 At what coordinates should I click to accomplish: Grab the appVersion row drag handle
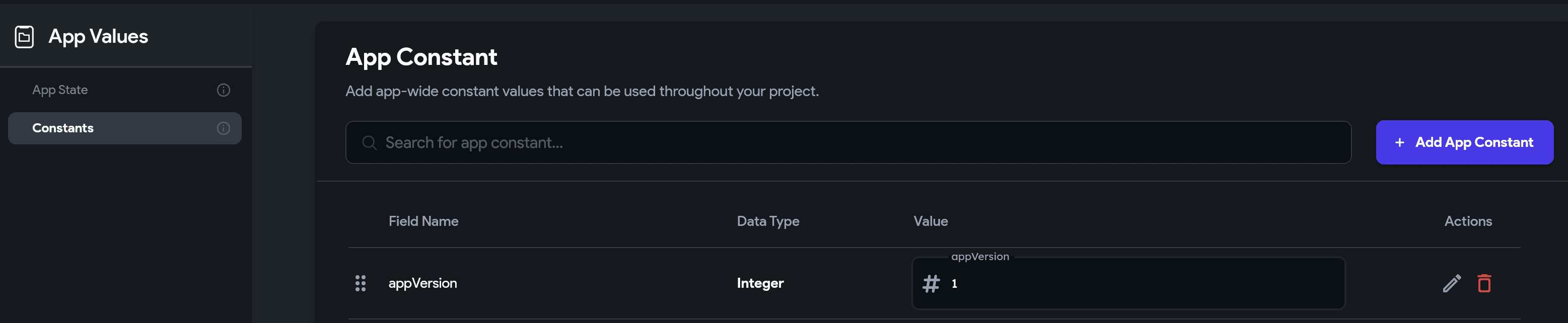coord(361,283)
